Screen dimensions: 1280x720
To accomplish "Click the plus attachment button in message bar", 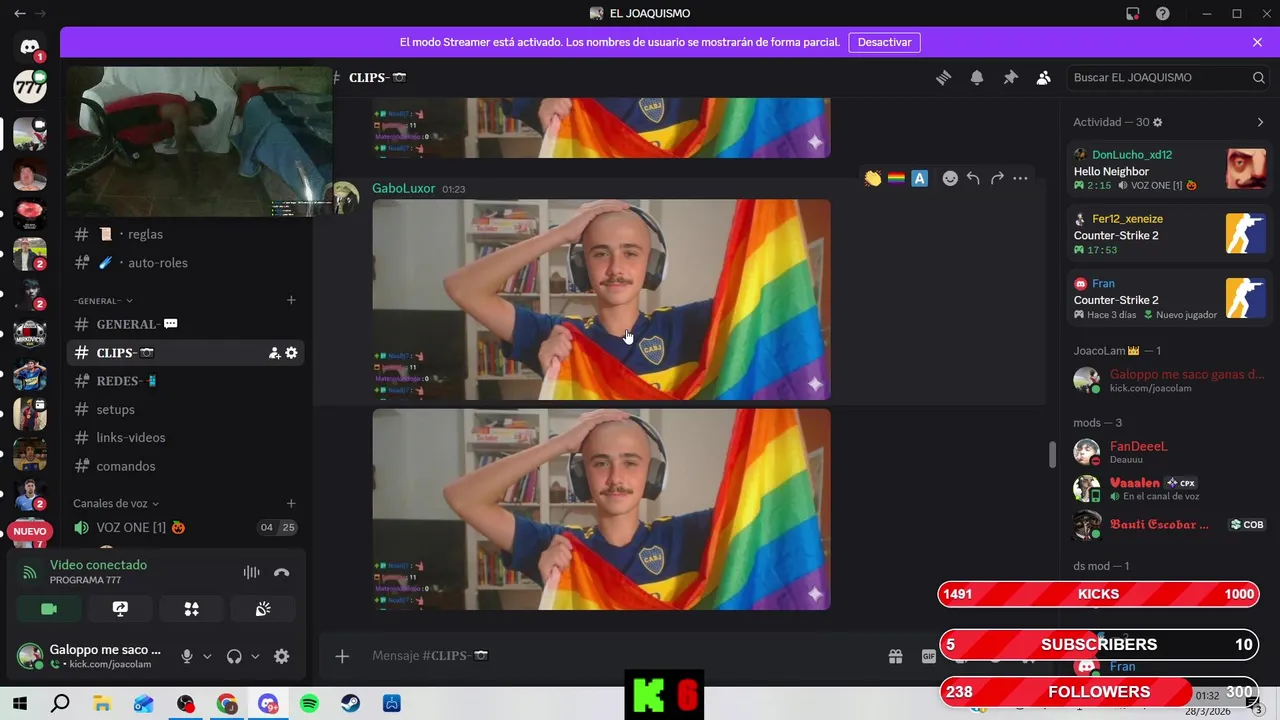I will [x=342, y=656].
